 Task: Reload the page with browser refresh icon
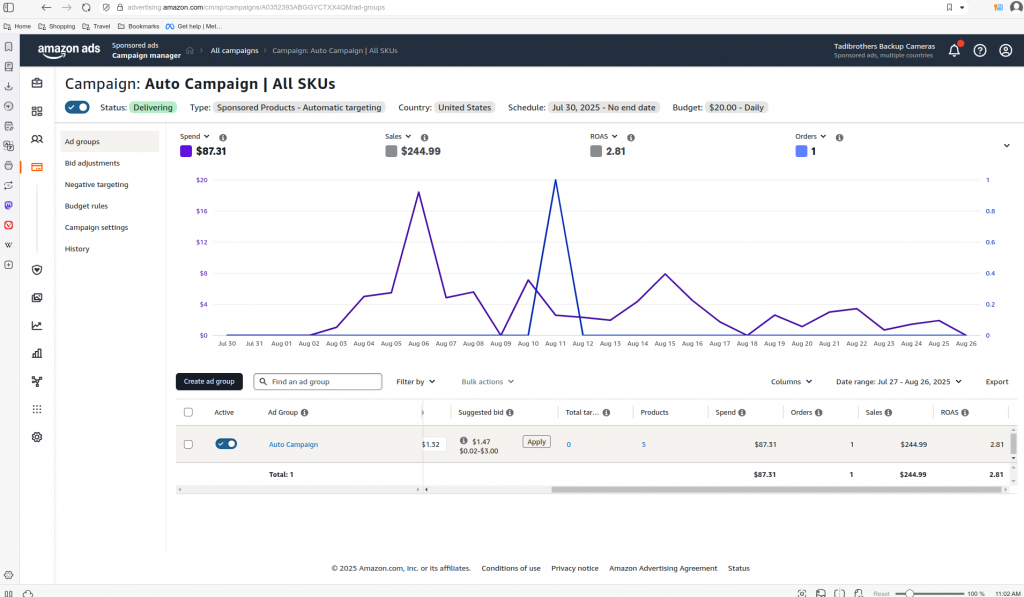(x=86, y=7)
